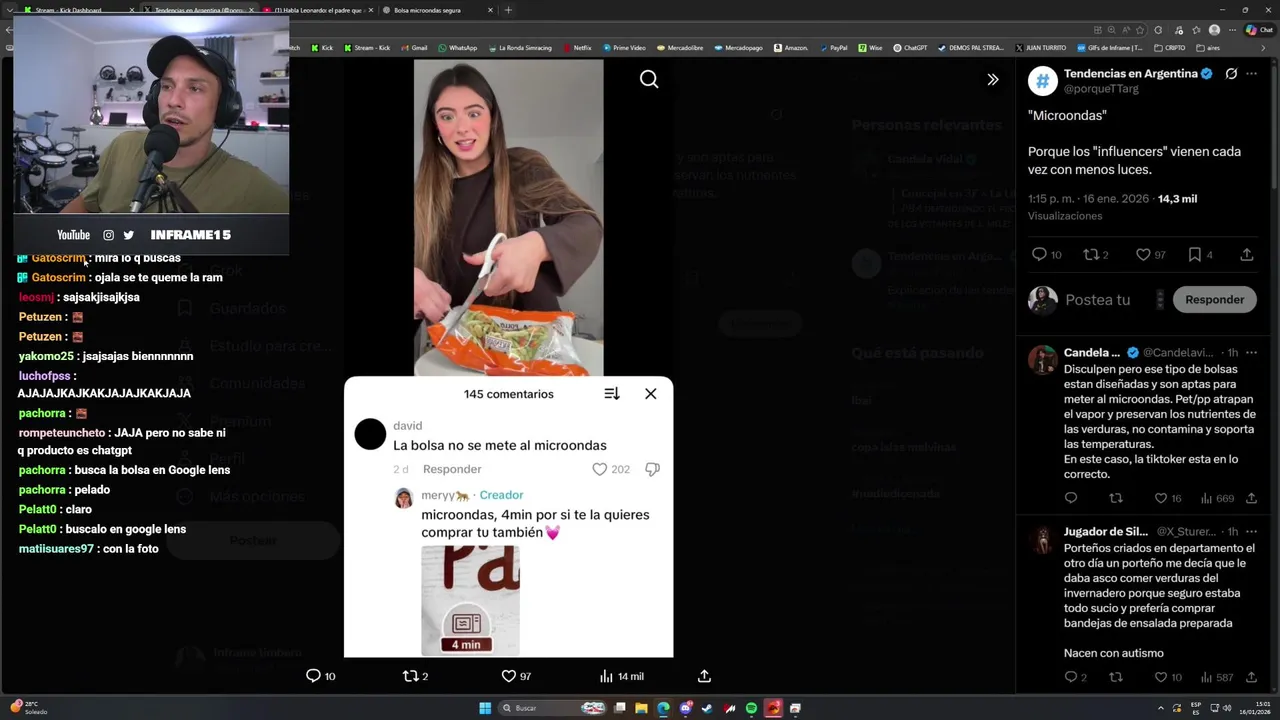This screenshot has width=1280, height=720.
Task: Like Jugador de Sil reply showing 10
Action: pos(1161,677)
